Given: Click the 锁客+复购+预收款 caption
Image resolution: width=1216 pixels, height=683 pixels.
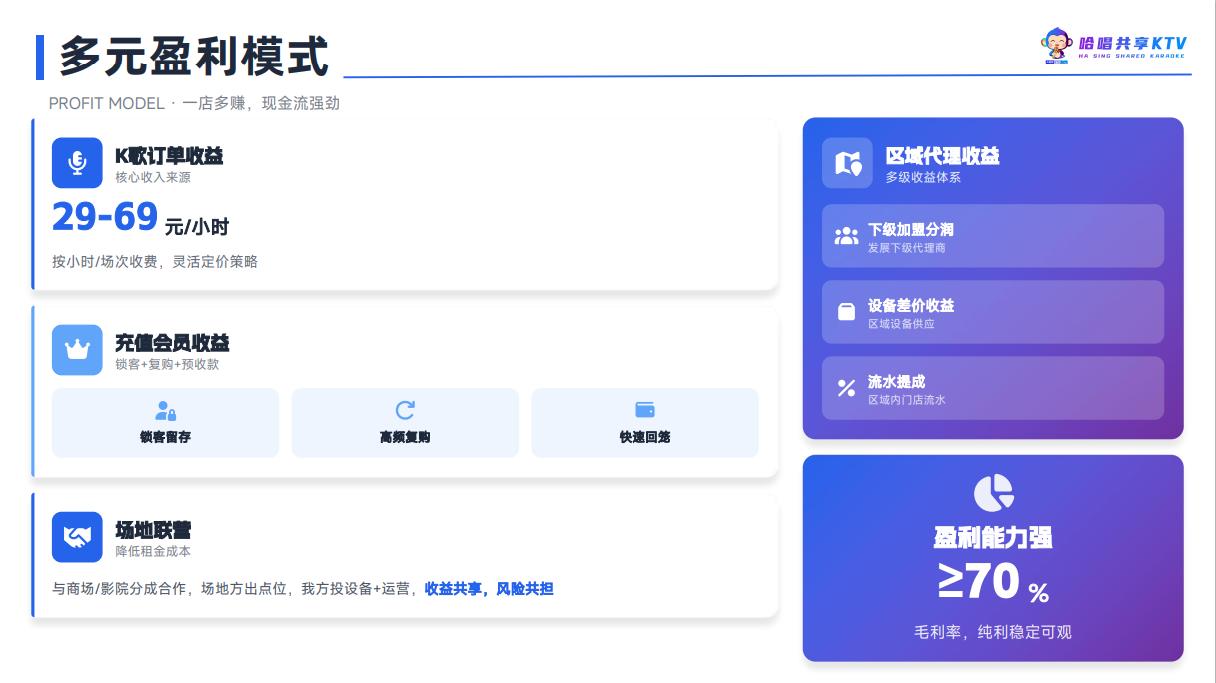Looking at the screenshot, I should (x=167, y=364).
